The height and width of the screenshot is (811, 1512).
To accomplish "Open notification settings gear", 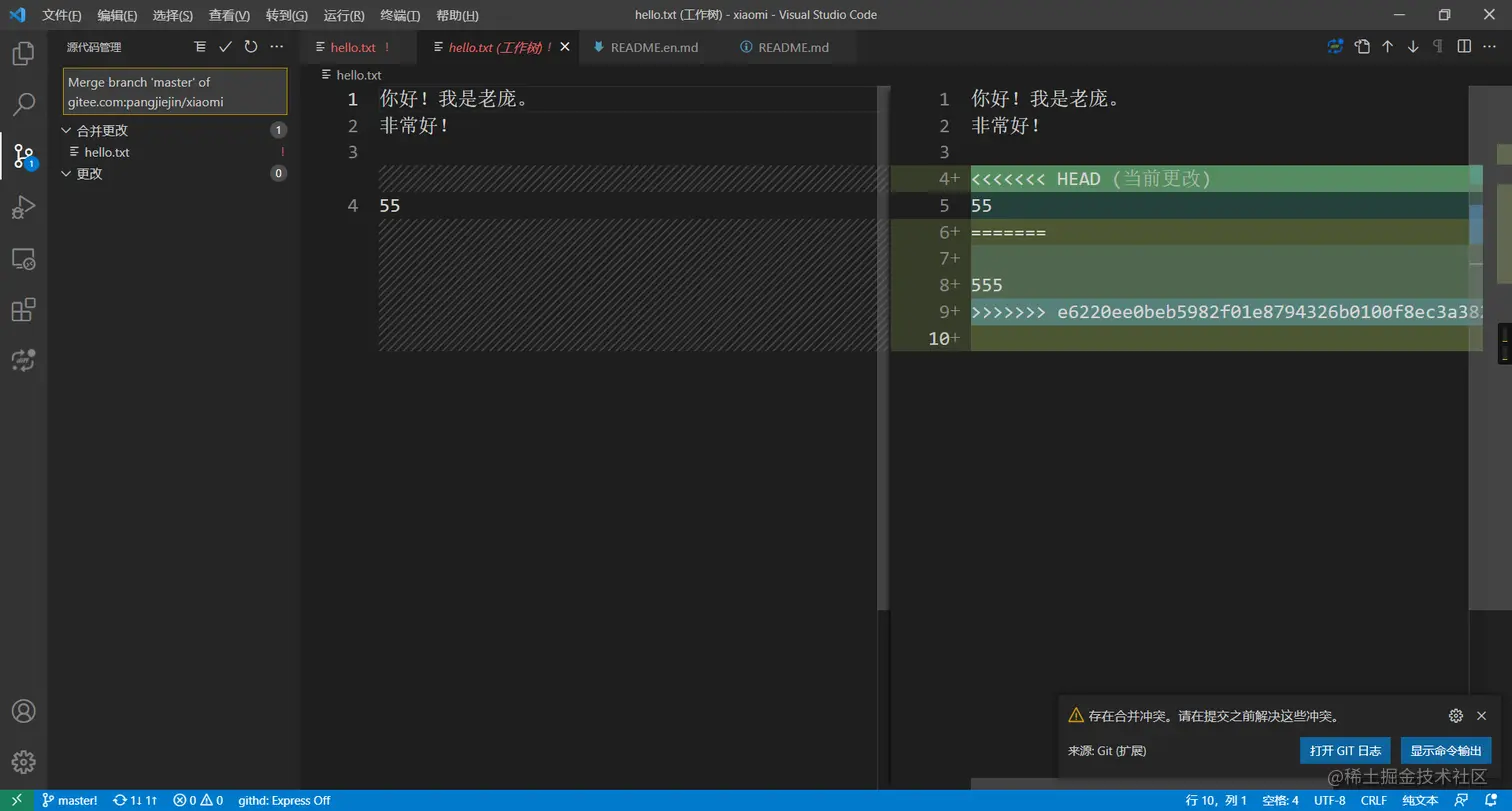I will point(1456,715).
